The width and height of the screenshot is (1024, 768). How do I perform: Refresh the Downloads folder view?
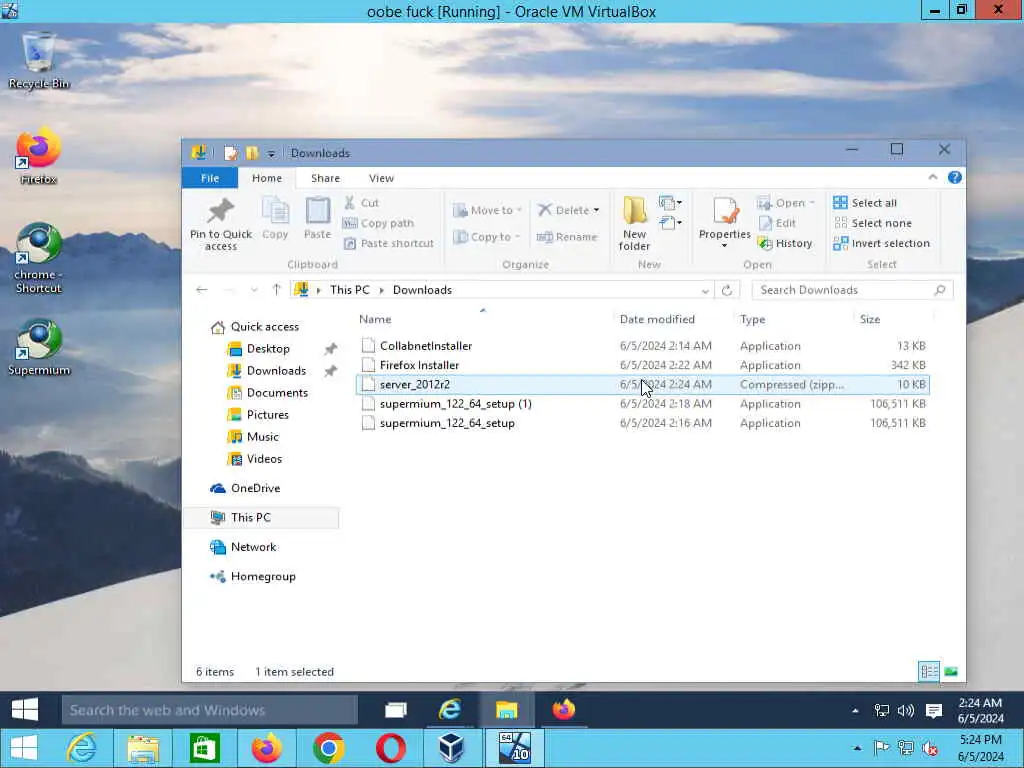[727, 290]
